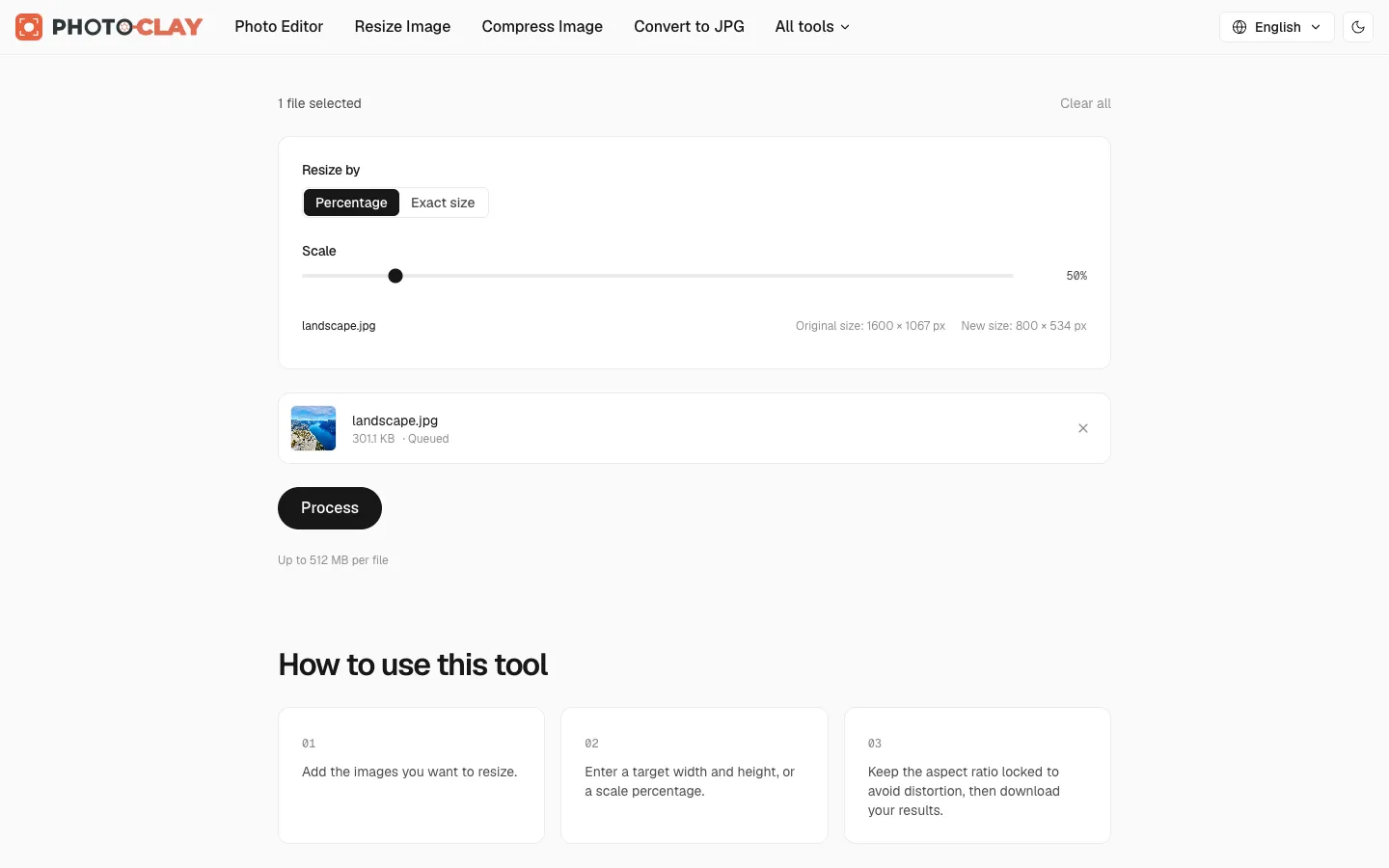
Task: Remove landscape.jpg with the X icon
Action: [1083, 428]
